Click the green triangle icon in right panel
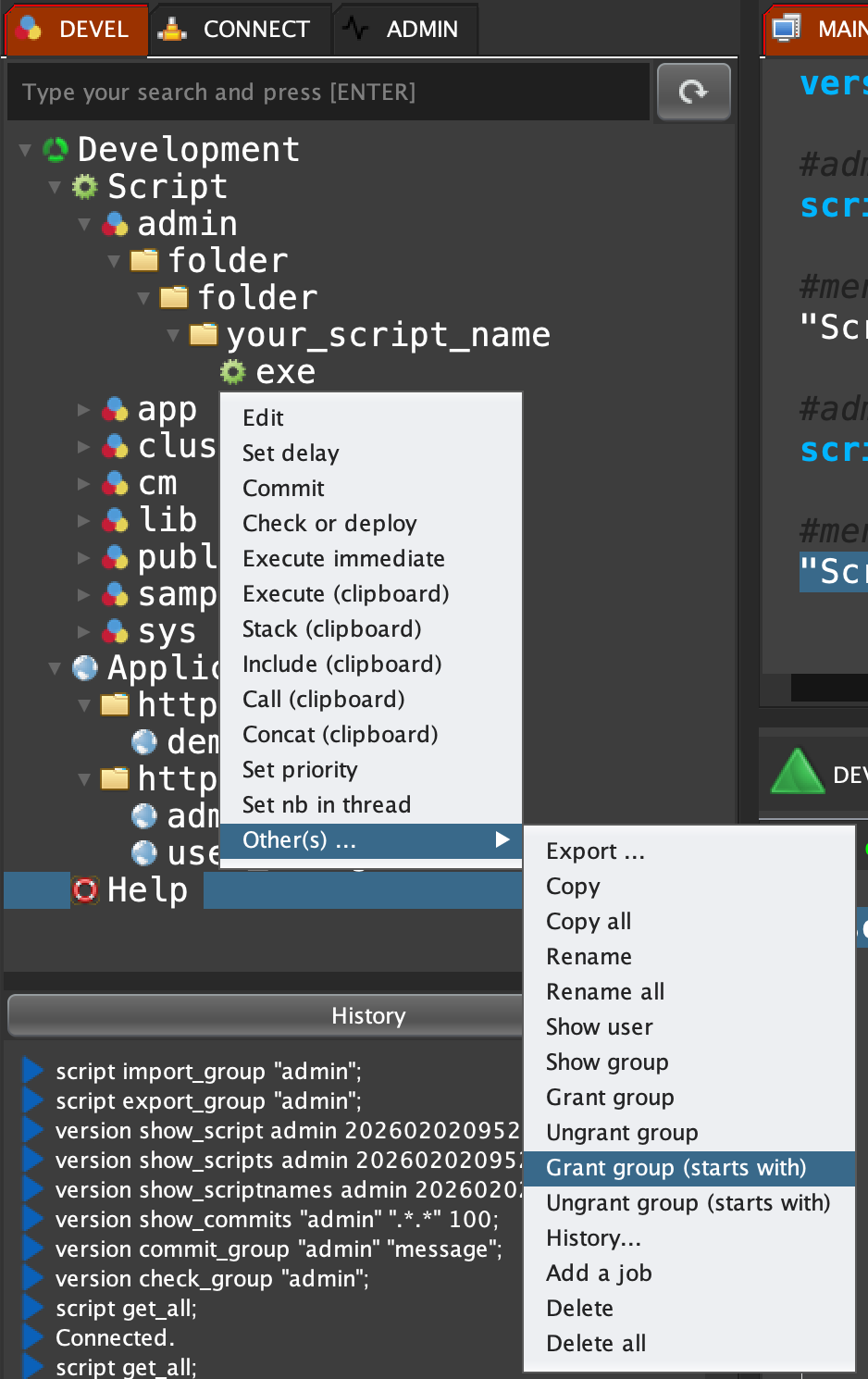 797,773
